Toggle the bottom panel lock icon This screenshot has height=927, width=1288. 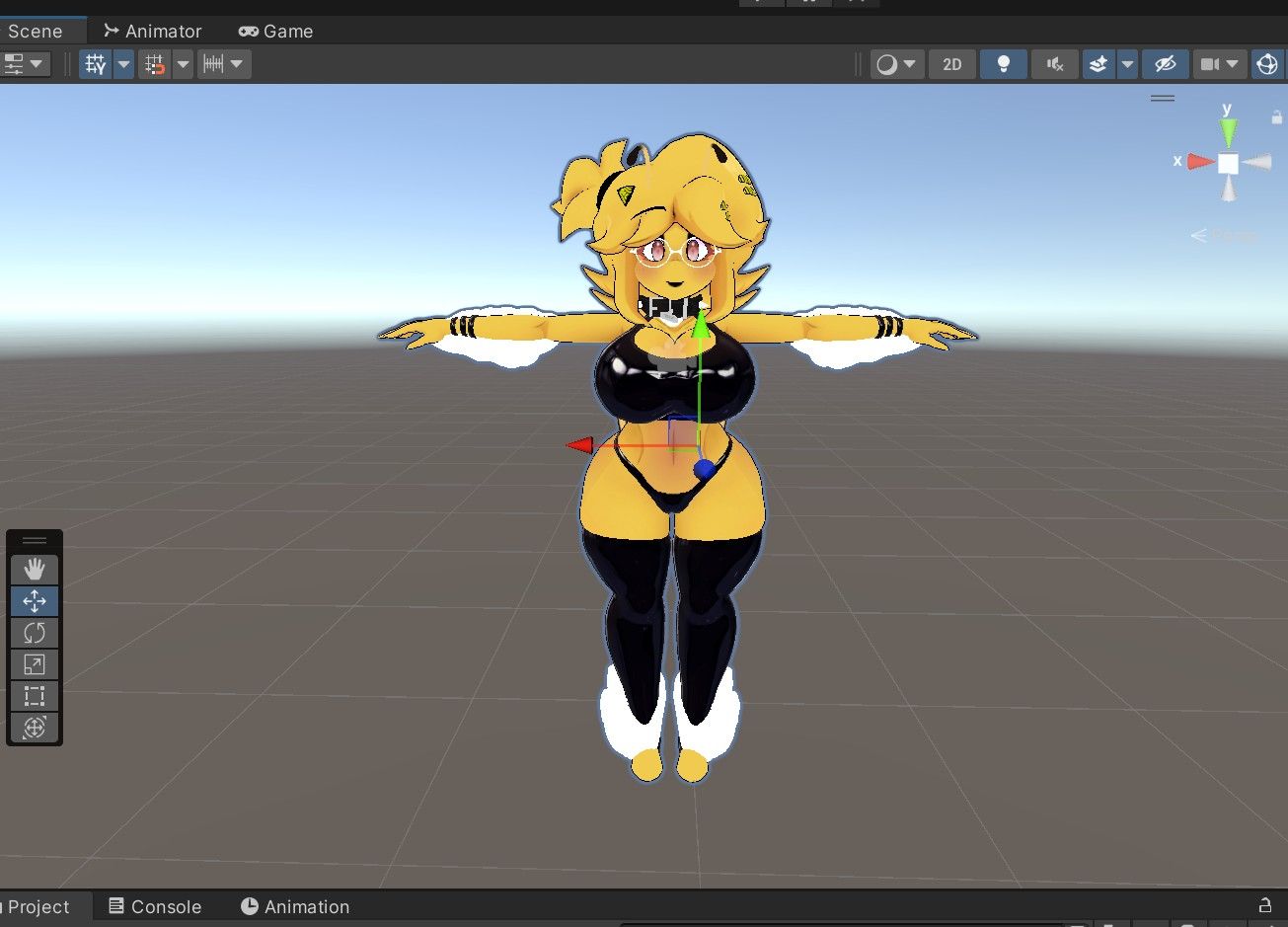[x=1265, y=905]
